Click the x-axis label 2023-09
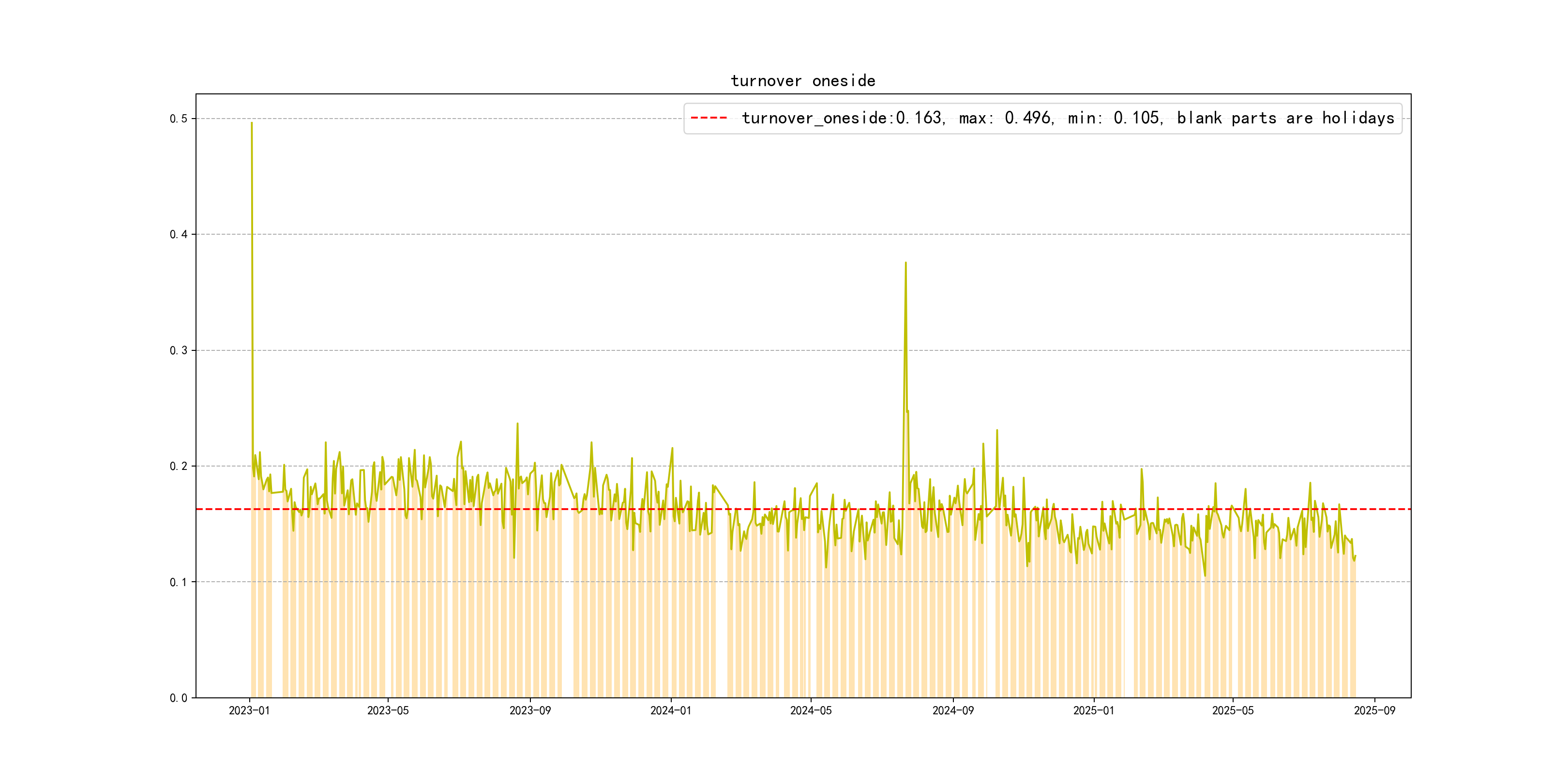 [x=530, y=711]
